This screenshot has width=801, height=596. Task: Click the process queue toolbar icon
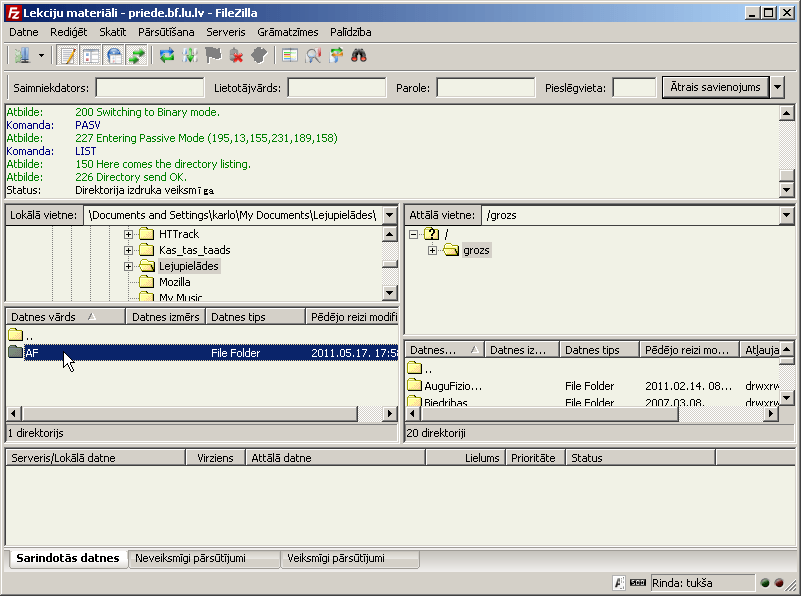coord(190,55)
